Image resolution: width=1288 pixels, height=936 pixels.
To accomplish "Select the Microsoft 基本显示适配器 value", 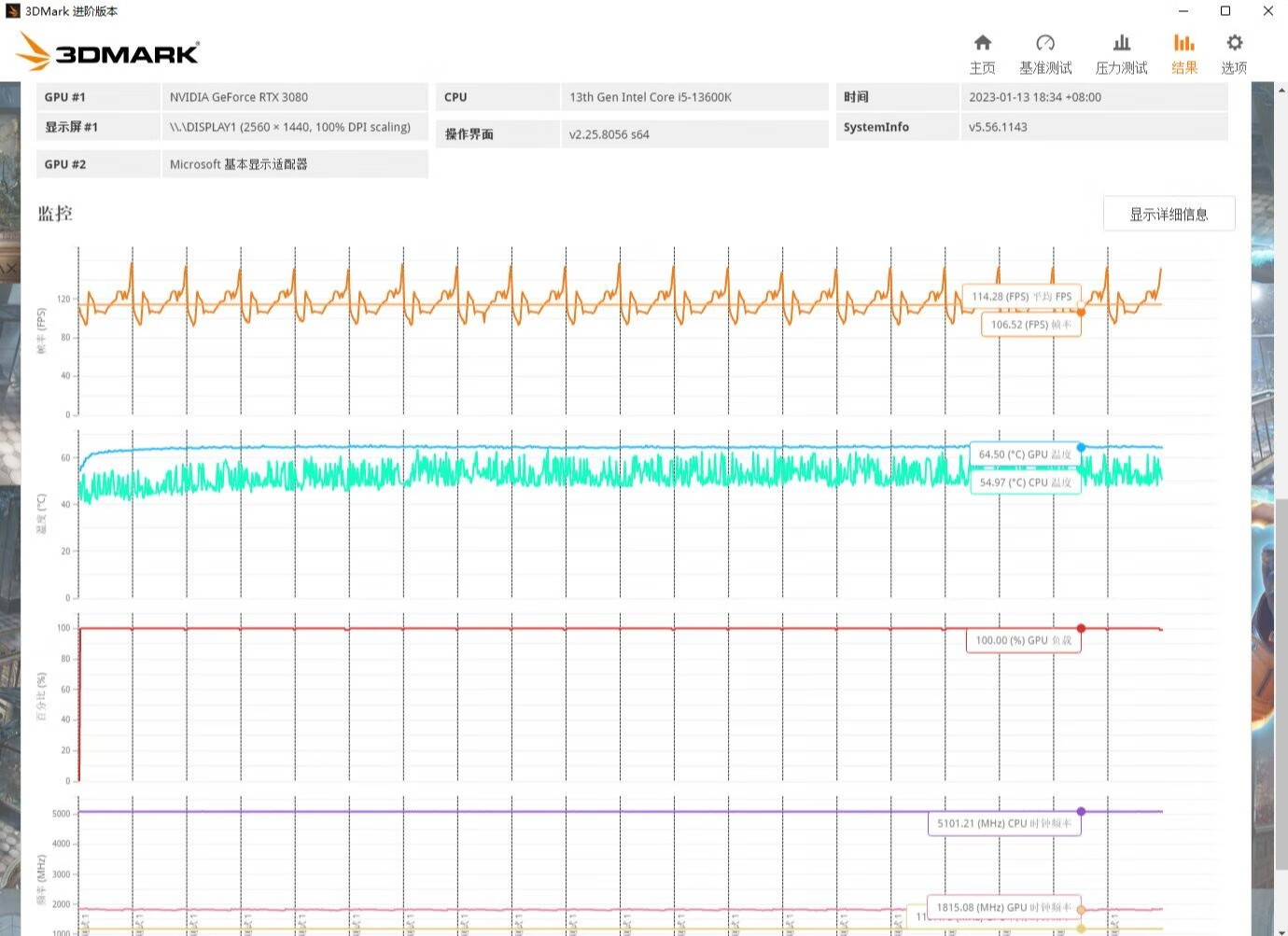I will tap(239, 164).
